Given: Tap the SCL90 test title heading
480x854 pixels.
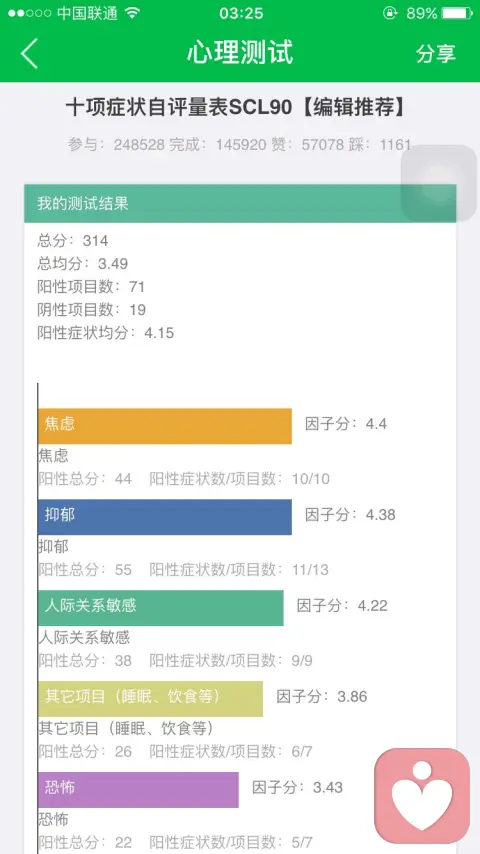Looking at the screenshot, I should tap(236, 107).
